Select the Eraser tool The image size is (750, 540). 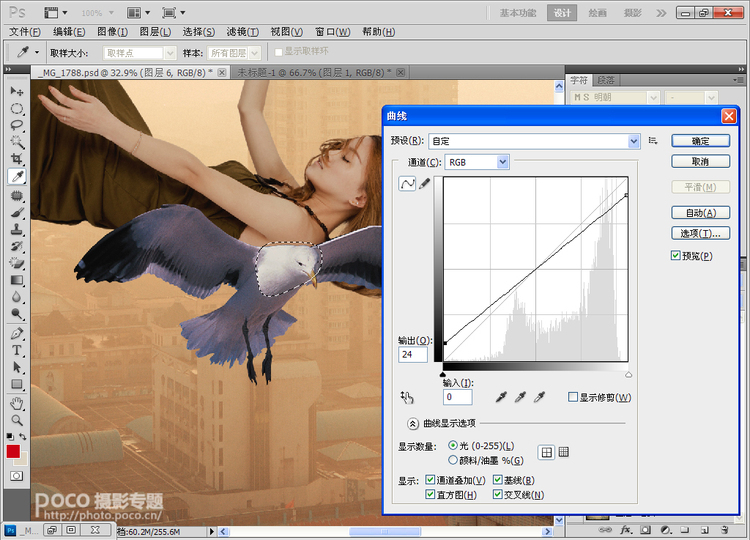coord(17,263)
